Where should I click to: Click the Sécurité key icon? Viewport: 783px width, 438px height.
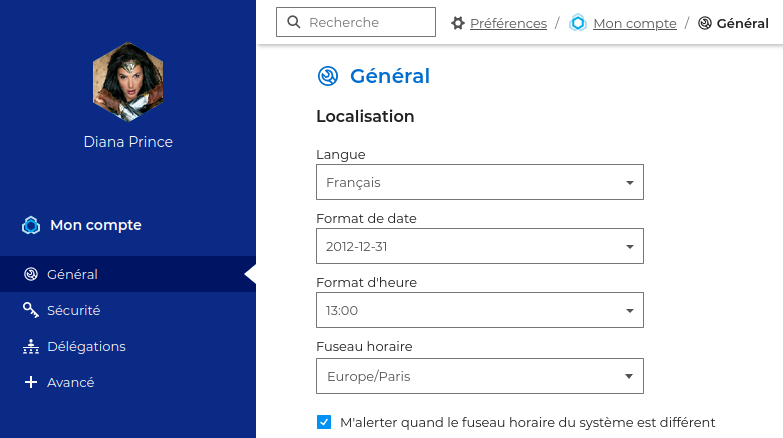tap(31, 310)
